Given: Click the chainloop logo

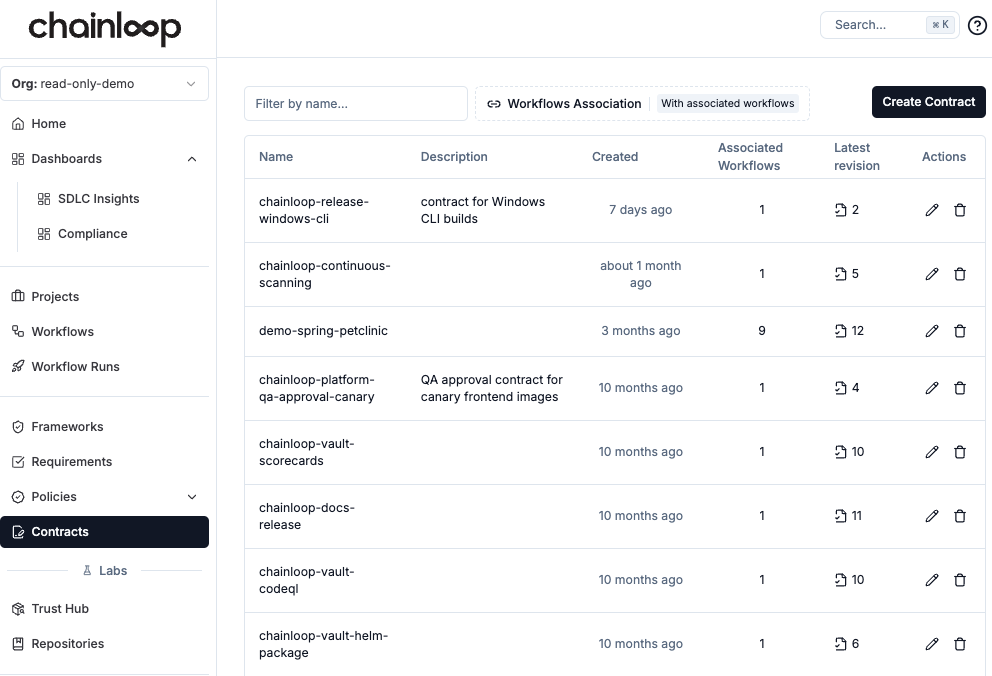Looking at the screenshot, I should [x=104, y=28].
